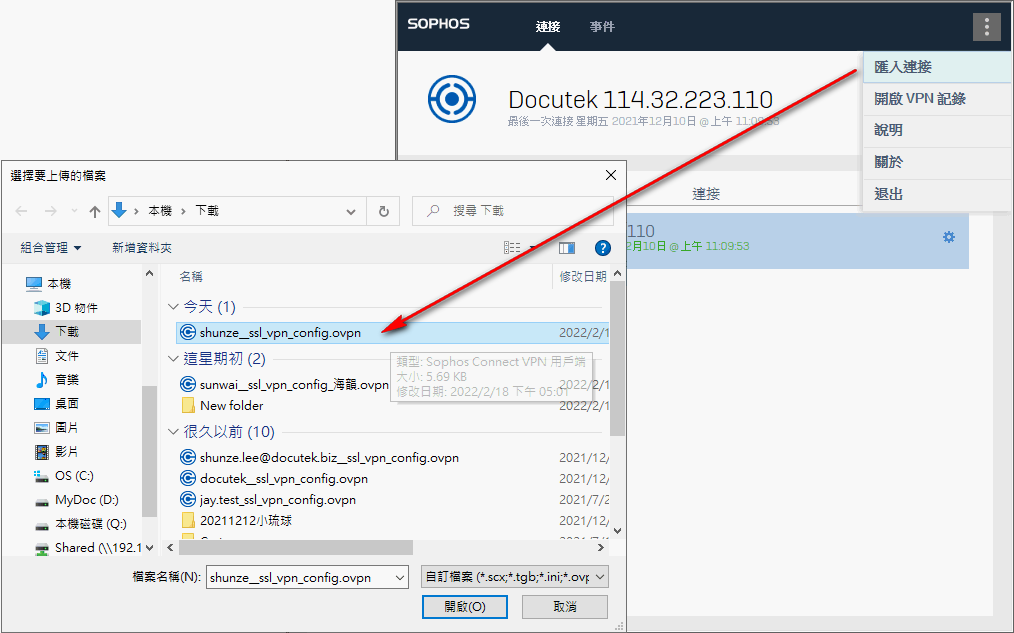The image size is (1014, 633).
Task: Select 本機 in the navigation pane
Action: [59, 283]
